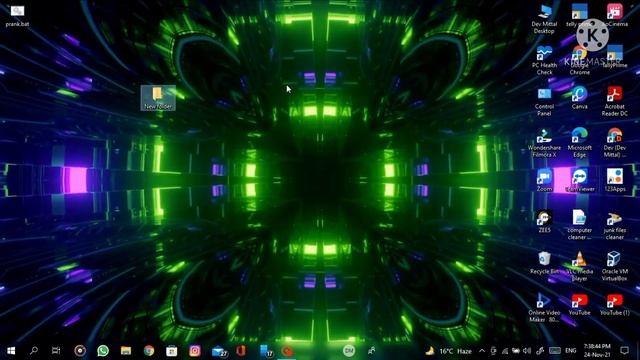Open Microsoft Edge desktop shortcut
The width and height of the screenshot is (640, 360).
(x=580, y=143)
